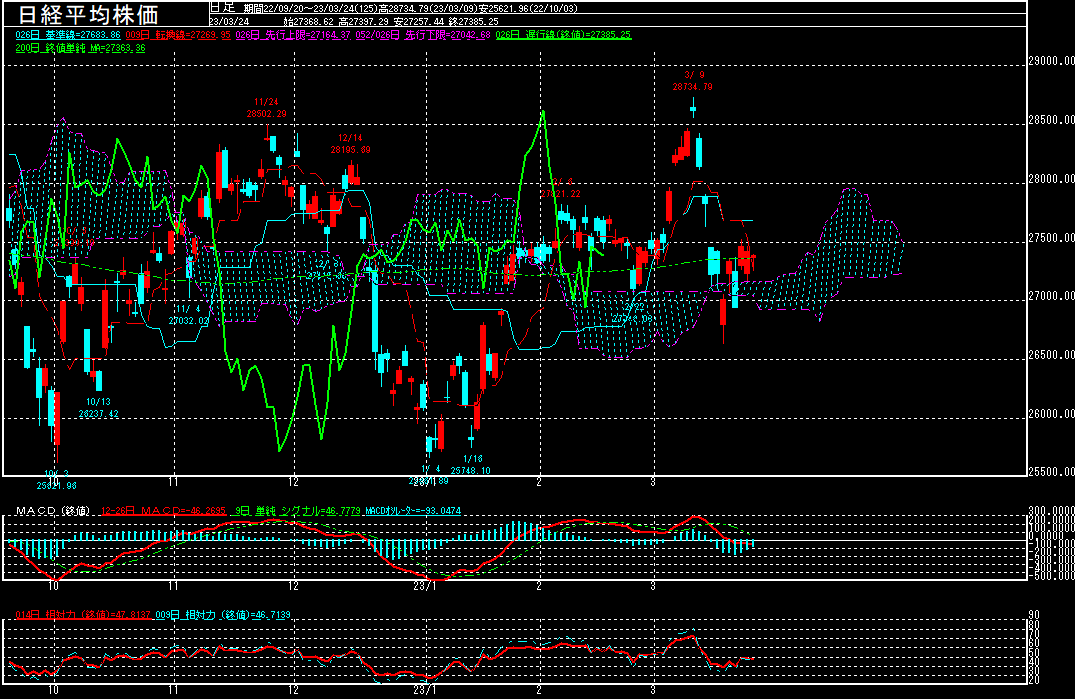Click the 90 level on RSI scale
This screenshot has width=1076, height=699.
pos(1034,615)
